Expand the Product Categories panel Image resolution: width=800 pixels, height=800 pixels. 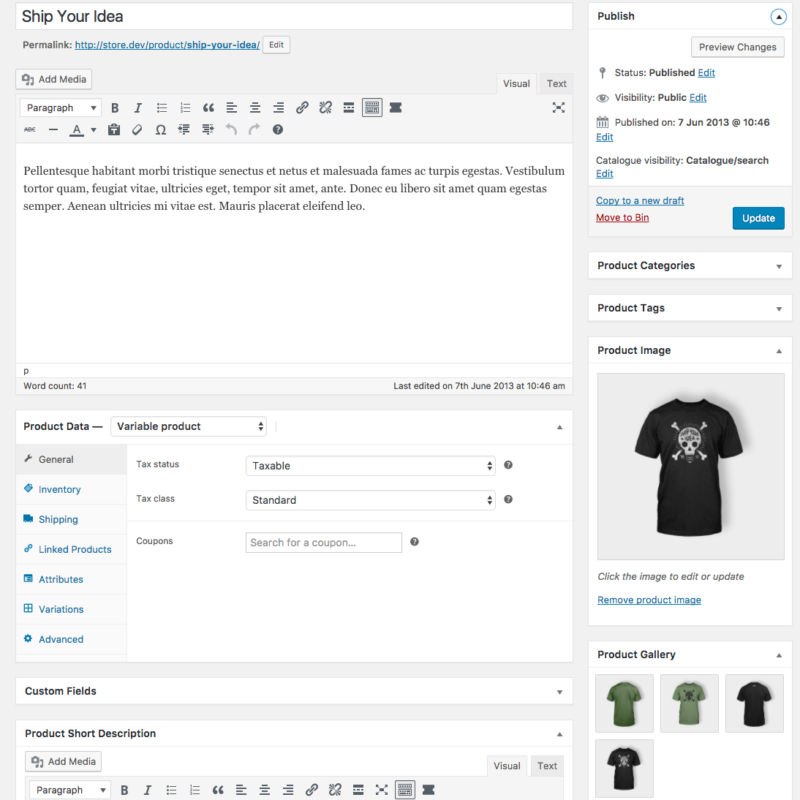click(778, 265)
